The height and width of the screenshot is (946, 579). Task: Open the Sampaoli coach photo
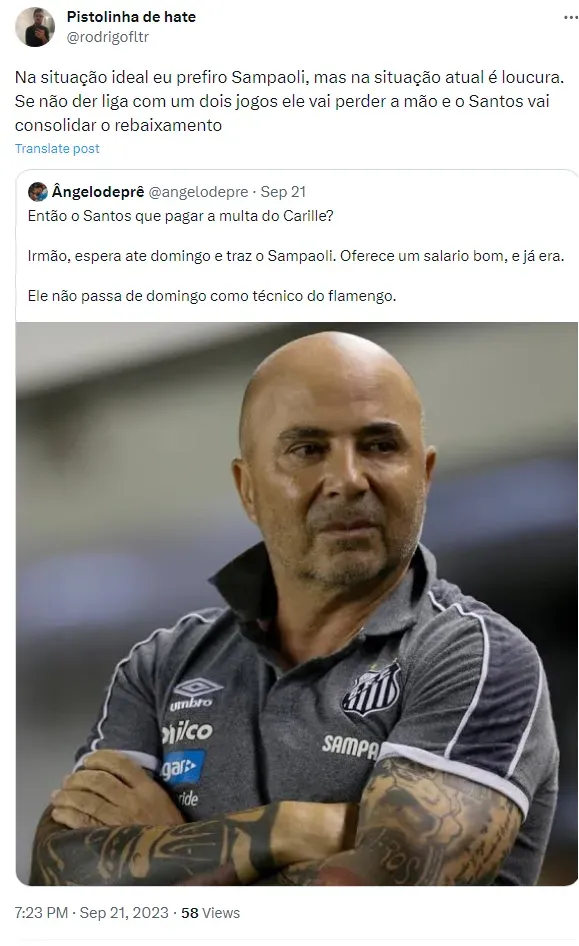[x=297, y=604]
